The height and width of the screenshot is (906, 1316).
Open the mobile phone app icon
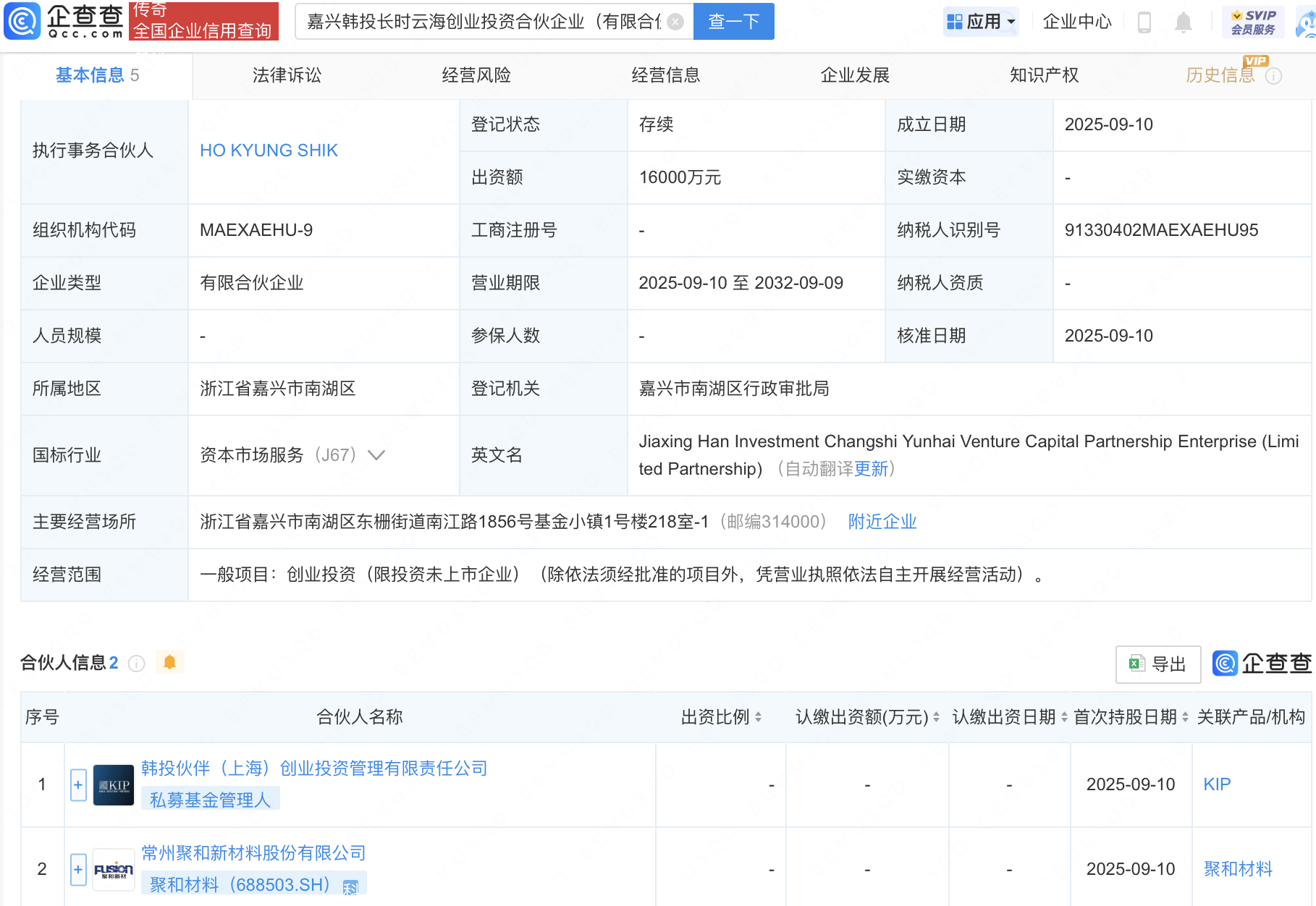[x=1144, y=22]
